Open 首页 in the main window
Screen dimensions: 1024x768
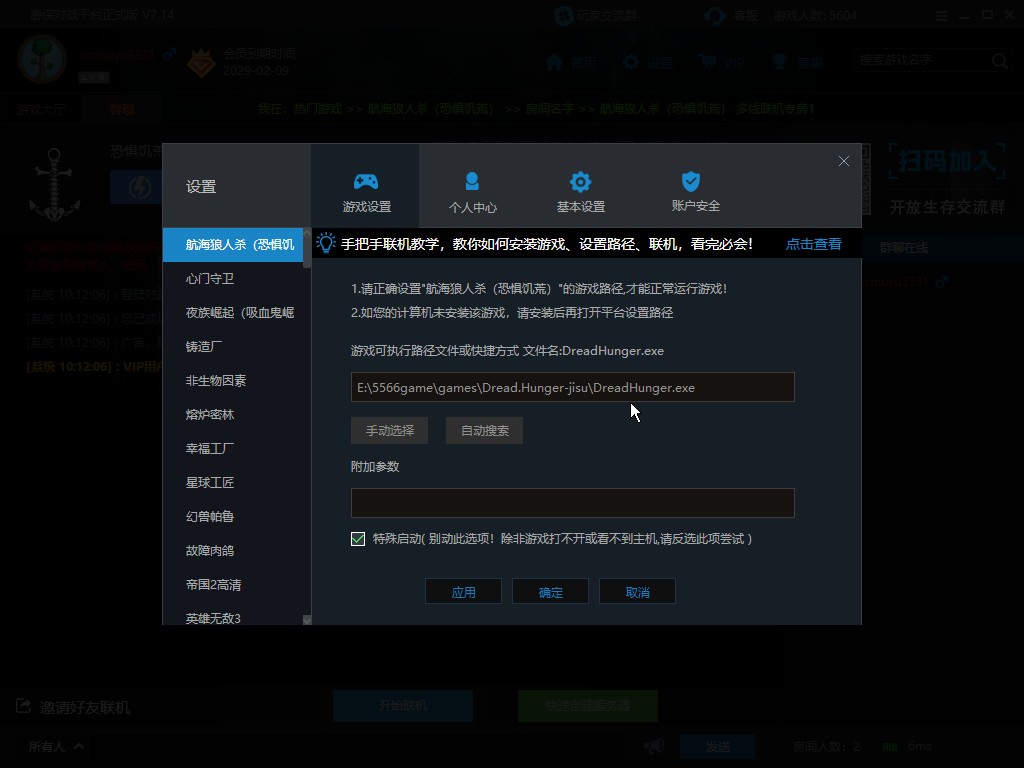point(571,63)
